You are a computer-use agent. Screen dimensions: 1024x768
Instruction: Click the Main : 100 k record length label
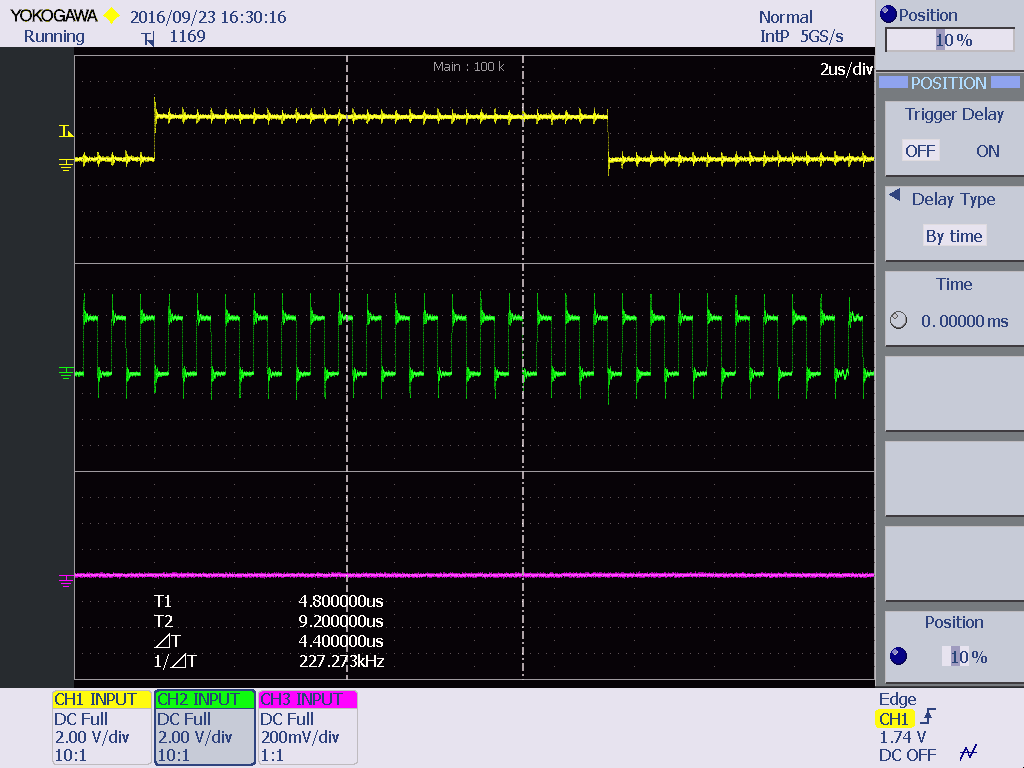[469, 67]
